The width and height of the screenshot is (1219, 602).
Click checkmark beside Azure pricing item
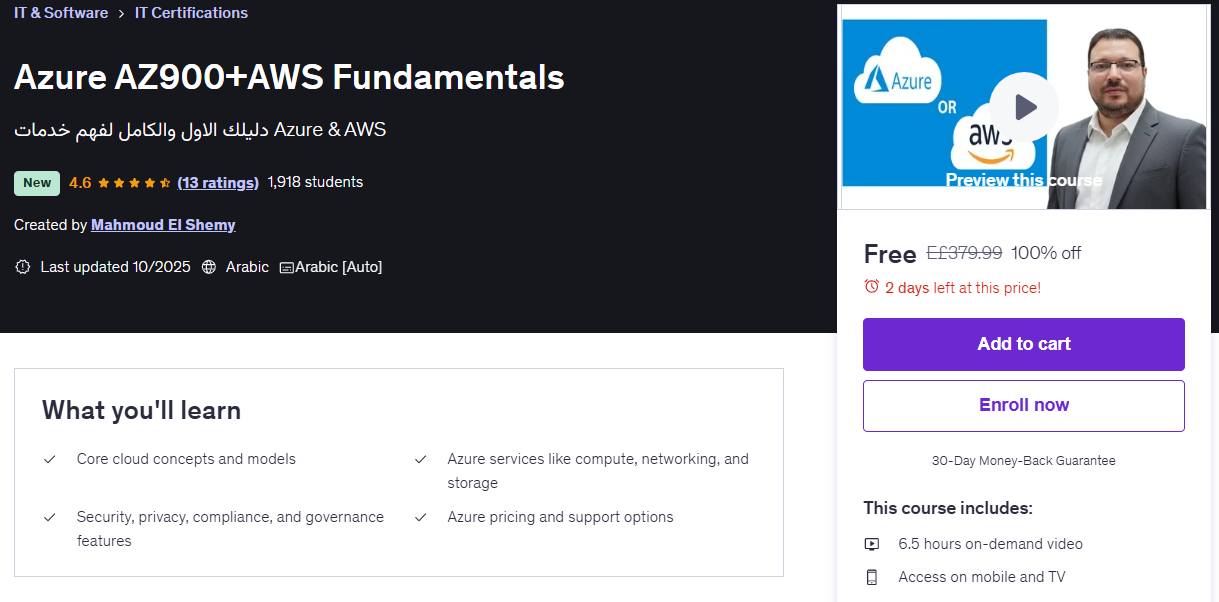pyautogui.click(x=421, y=518)
